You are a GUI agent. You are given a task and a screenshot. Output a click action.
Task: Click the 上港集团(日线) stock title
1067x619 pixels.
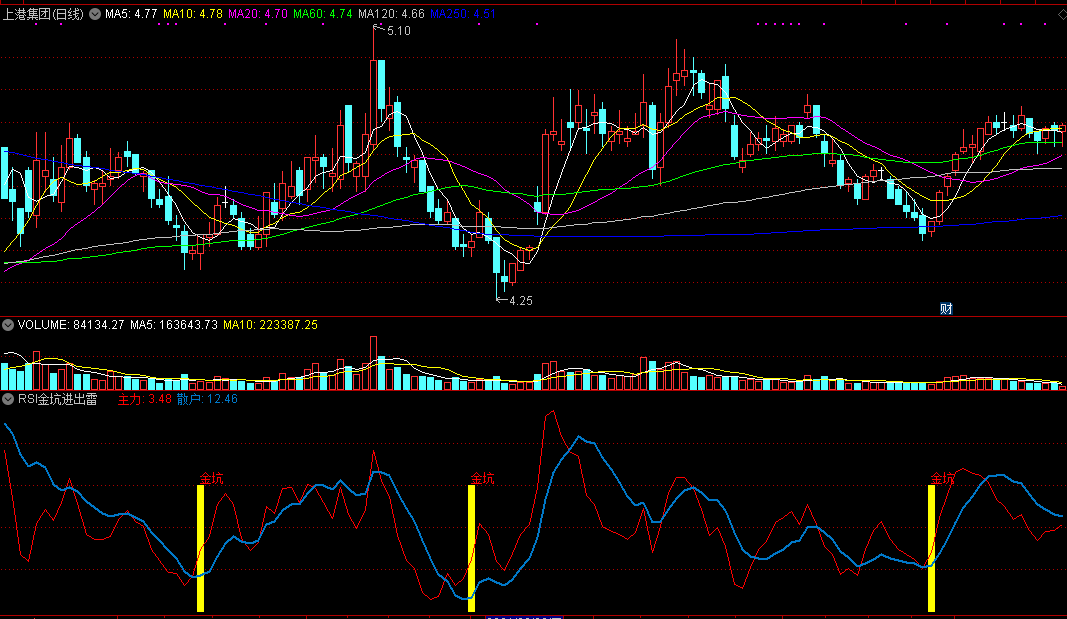(43, 14)
